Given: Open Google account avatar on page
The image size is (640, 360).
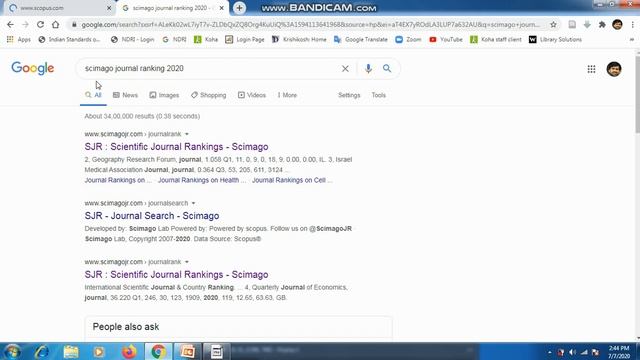Looking at the screenshot, I should point(614,69).
